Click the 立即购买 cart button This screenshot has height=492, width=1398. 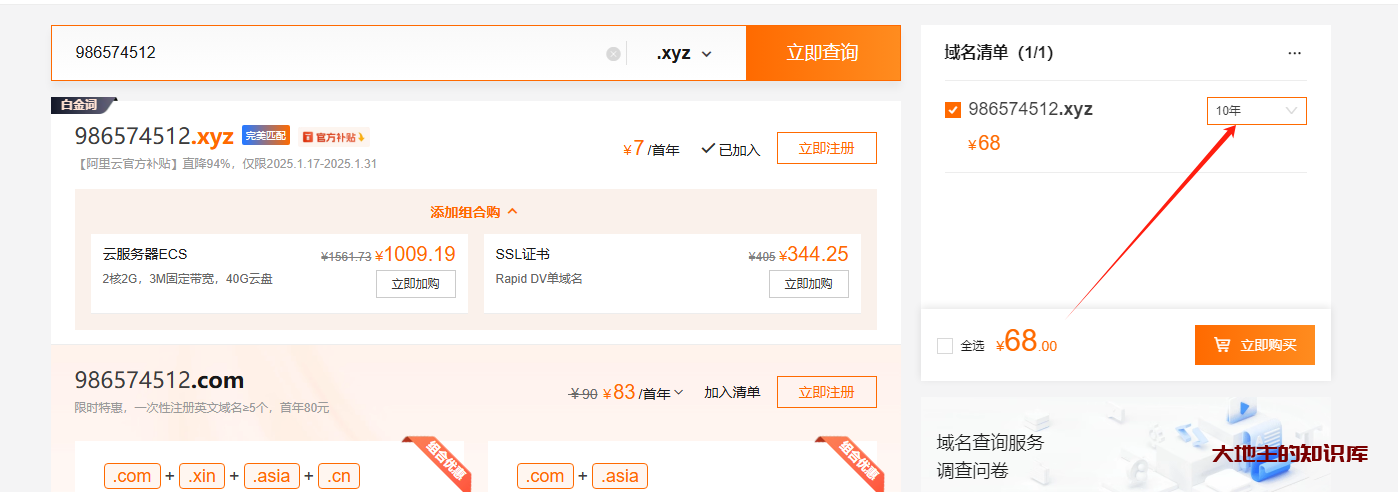(1254, 345)
